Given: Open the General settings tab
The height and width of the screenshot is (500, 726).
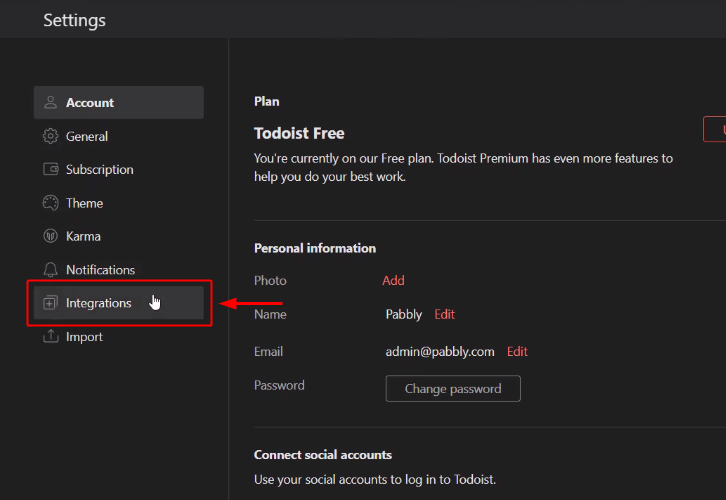Looking at the screenshot, I should click(119, 136).
